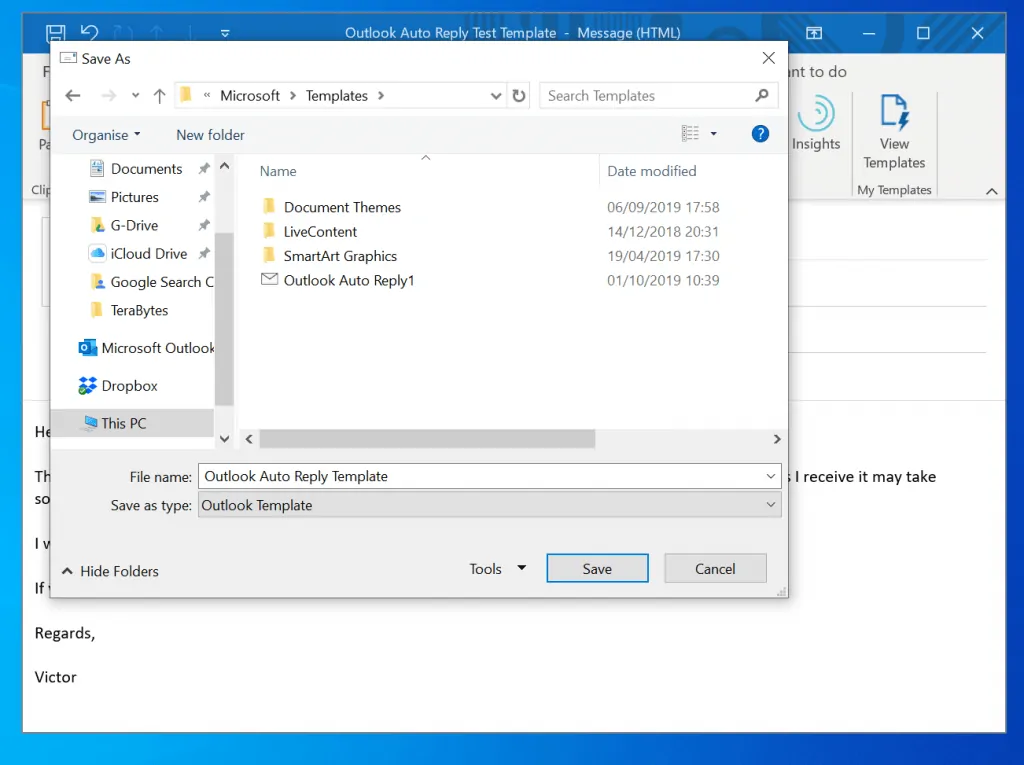Click the File name input field
The width and height of the screenshot is (1024, 765).
click(480, 477)
